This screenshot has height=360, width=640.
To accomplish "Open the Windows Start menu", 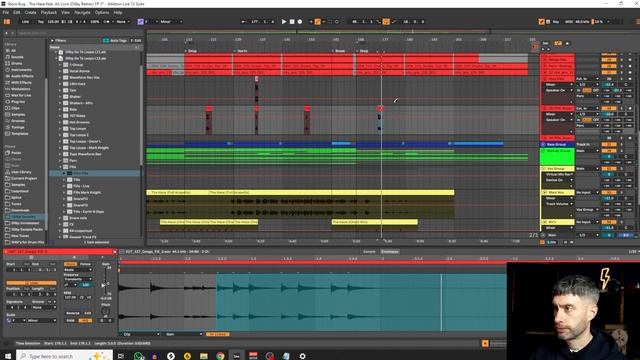I will pos(8,356).
